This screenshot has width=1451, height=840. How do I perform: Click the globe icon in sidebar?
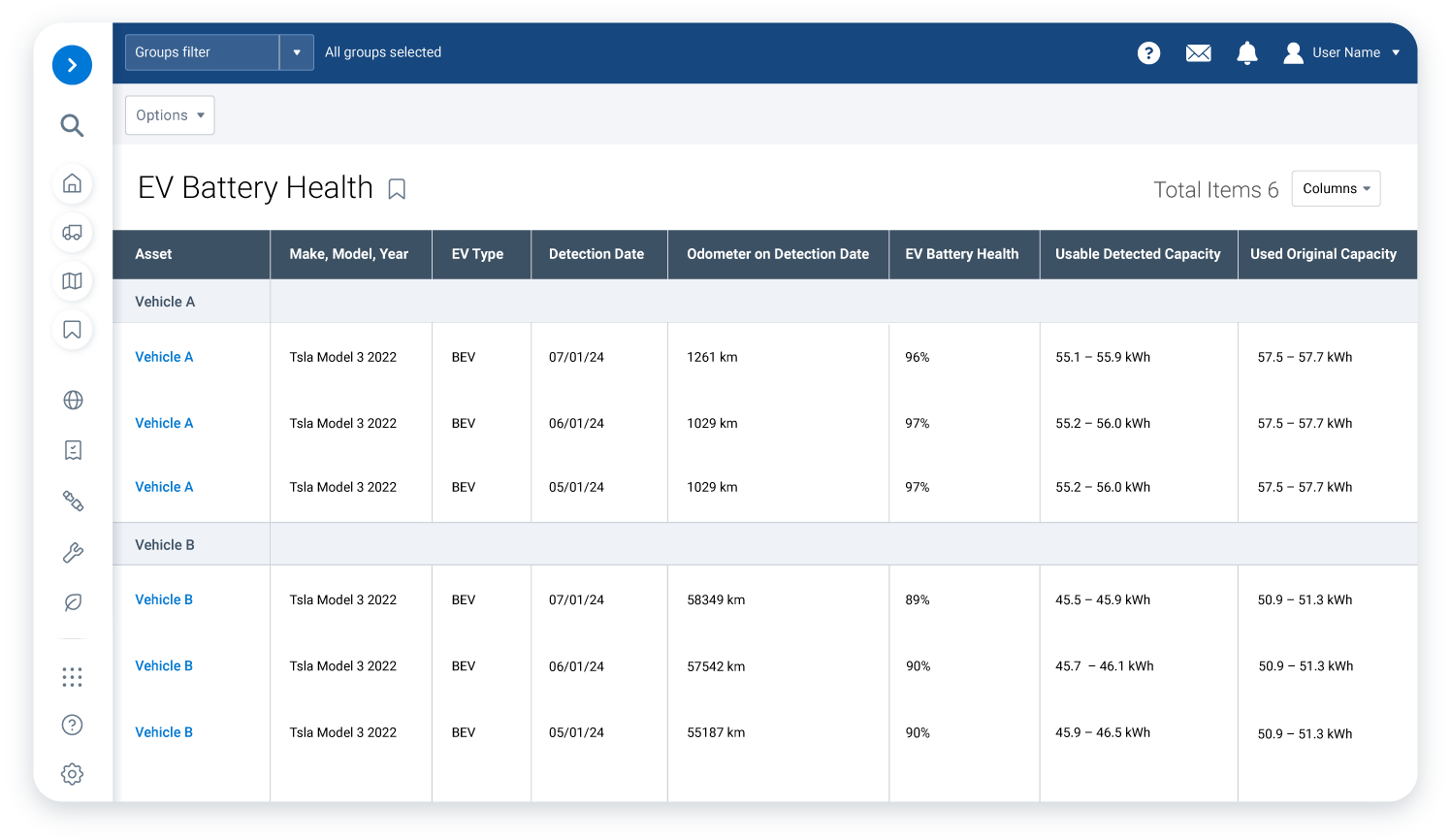pyautogui.click(x=72, y=400)
